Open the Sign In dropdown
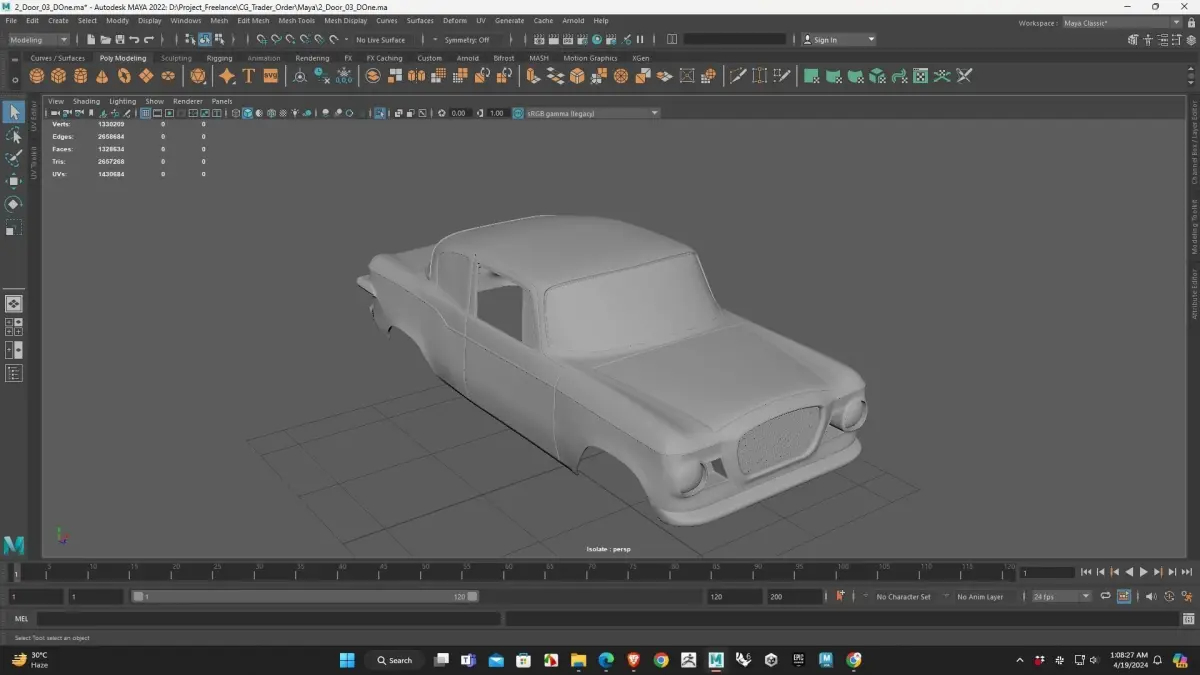This screenshot has width=1200, height=675. (x=838, y=40)
